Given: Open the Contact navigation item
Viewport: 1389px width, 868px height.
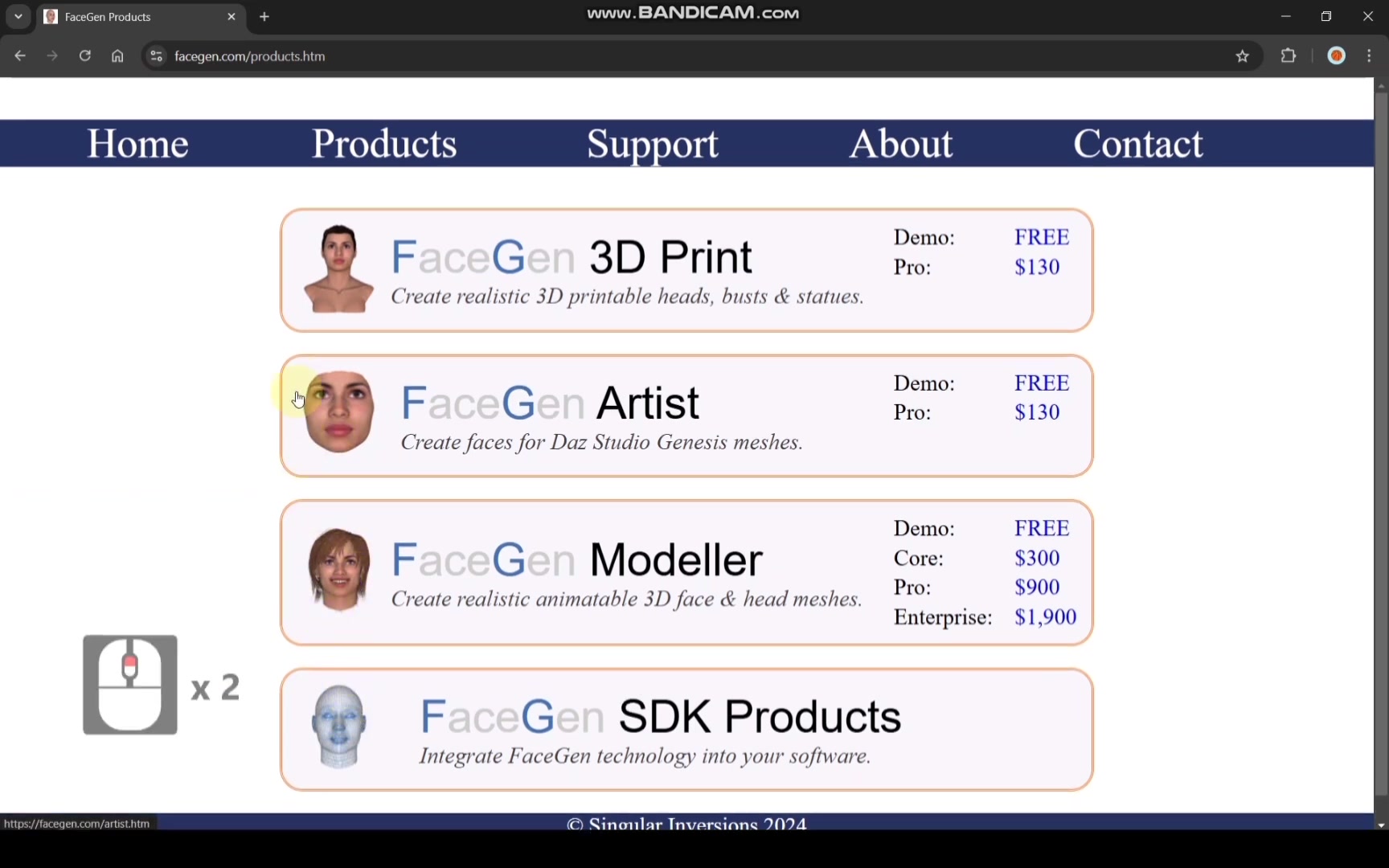Looking at the screenshot, I should click(1138, 145).
